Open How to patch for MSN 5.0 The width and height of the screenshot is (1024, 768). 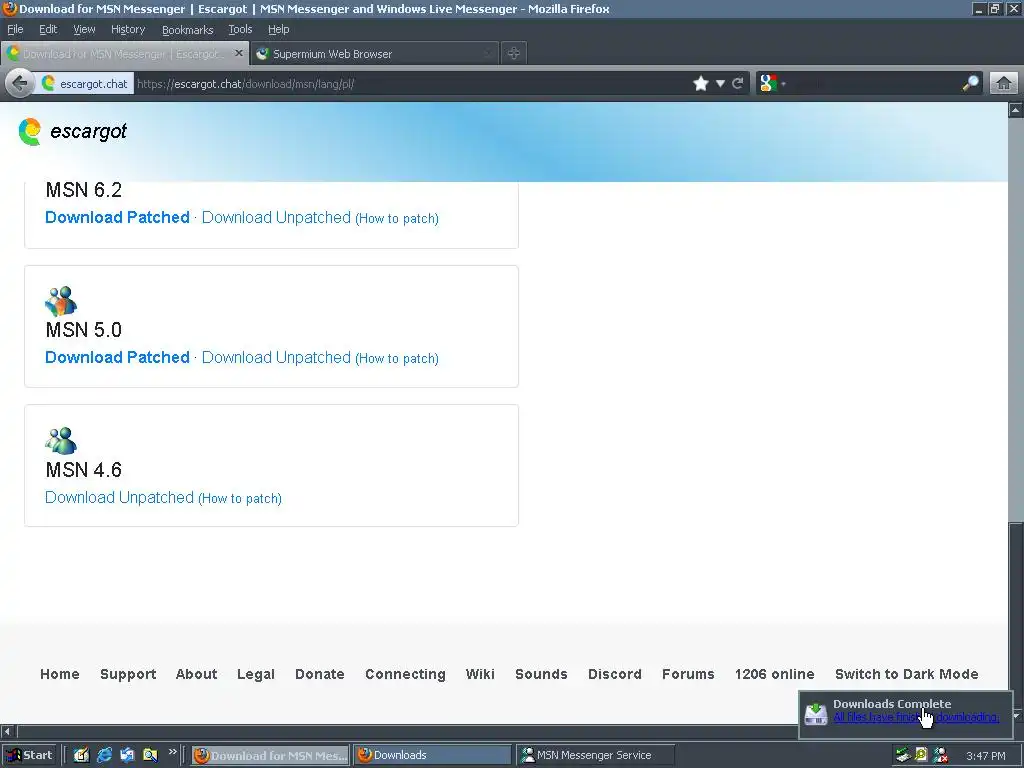click(397, 359)
